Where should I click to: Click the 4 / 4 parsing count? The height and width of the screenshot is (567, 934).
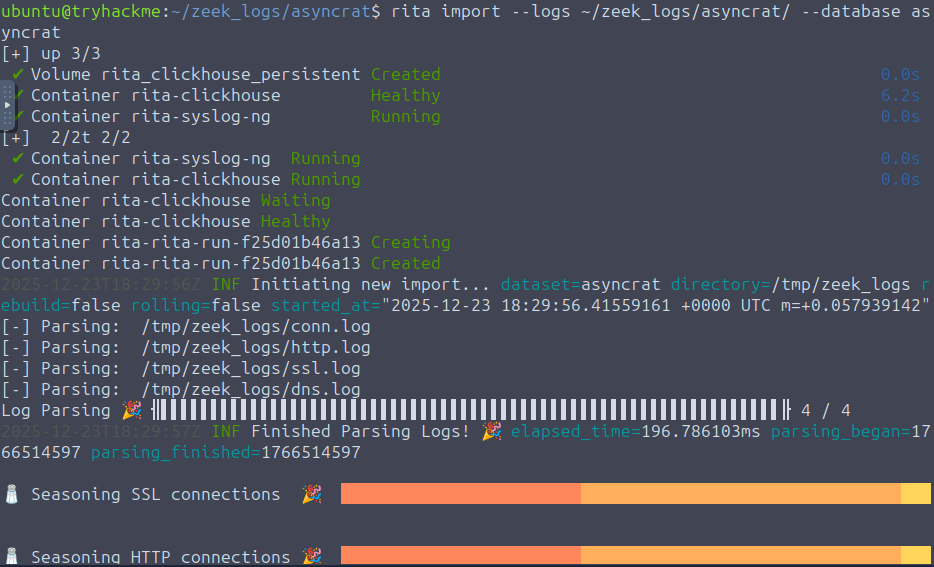click(x=825, y=410)
